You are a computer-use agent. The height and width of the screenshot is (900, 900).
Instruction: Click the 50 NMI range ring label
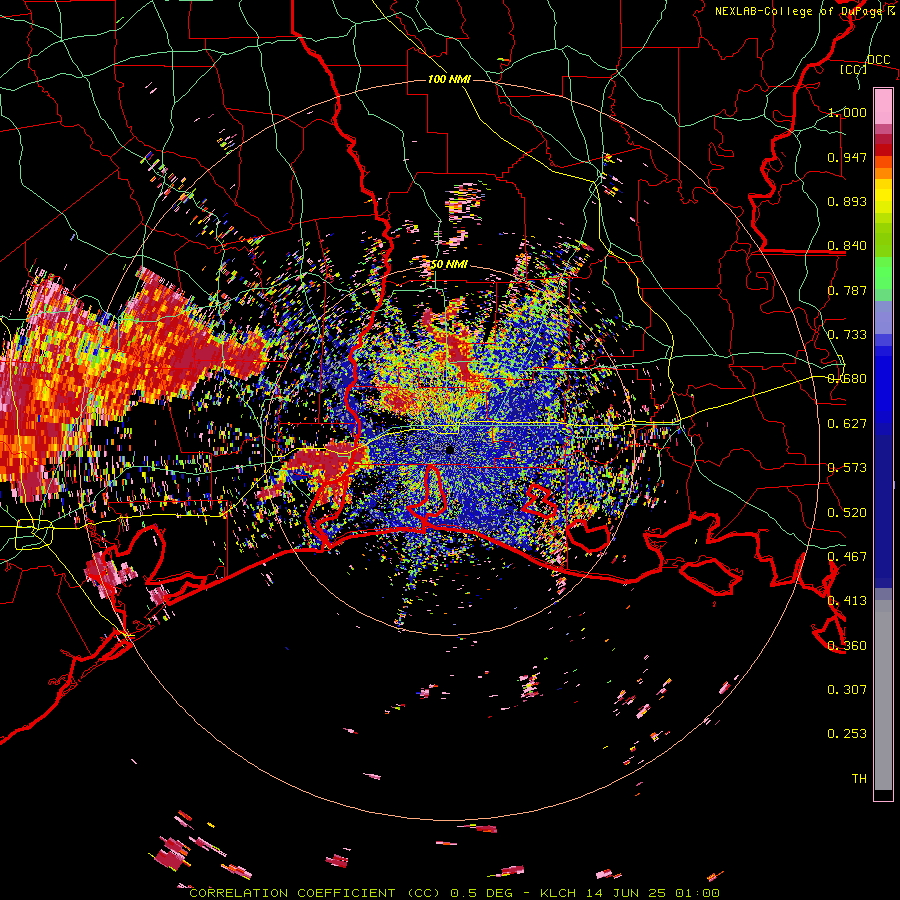(x=449, y=265)
